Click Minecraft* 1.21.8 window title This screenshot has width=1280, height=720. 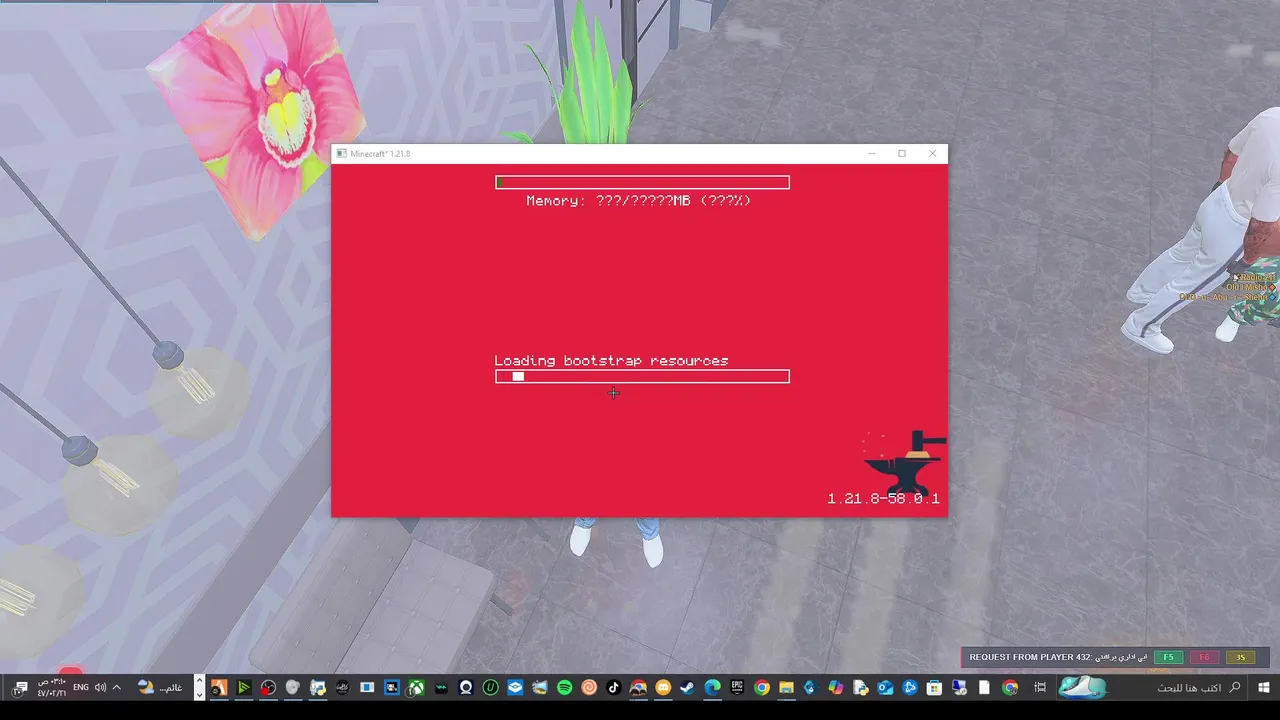(x=380, y=154)
